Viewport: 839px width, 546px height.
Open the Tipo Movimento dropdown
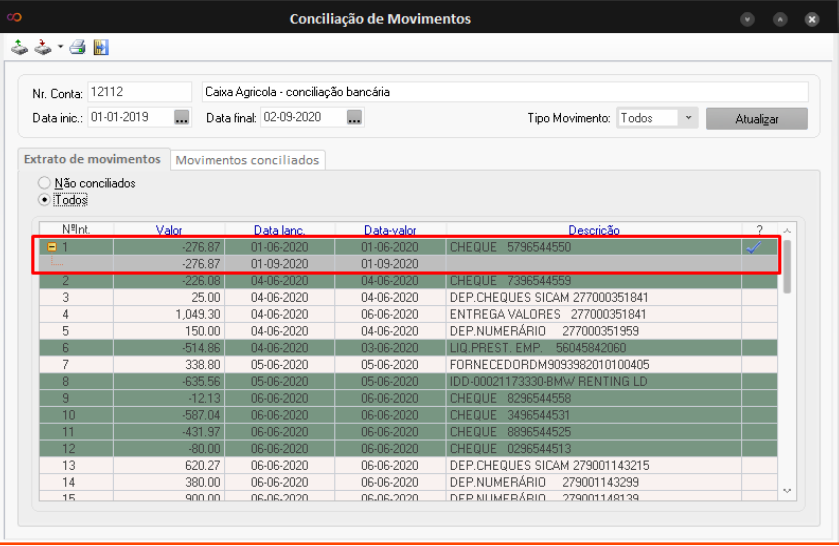(x=687, y=118)
